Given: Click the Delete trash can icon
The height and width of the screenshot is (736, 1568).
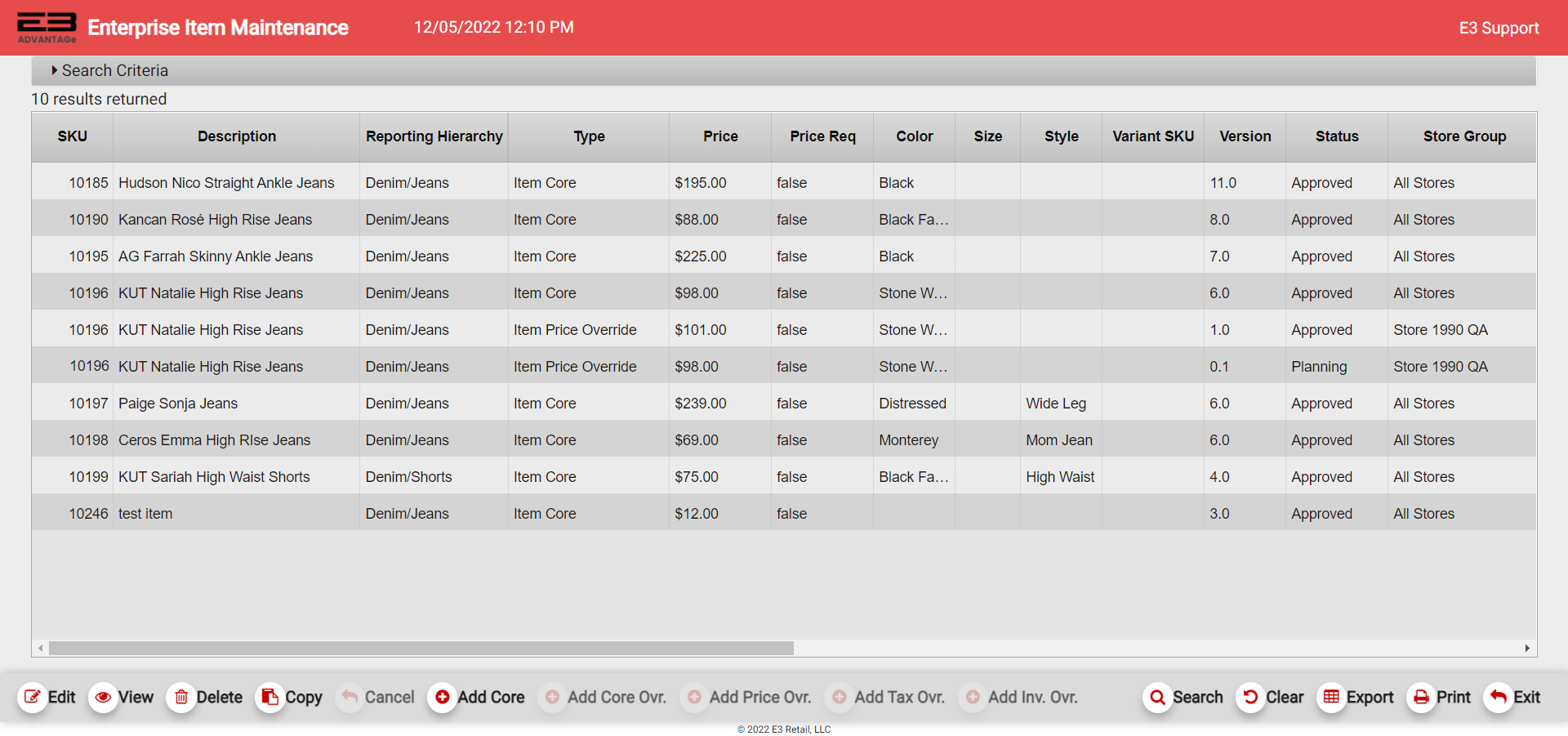Looking at the screenshot, I should pos(181,697).
